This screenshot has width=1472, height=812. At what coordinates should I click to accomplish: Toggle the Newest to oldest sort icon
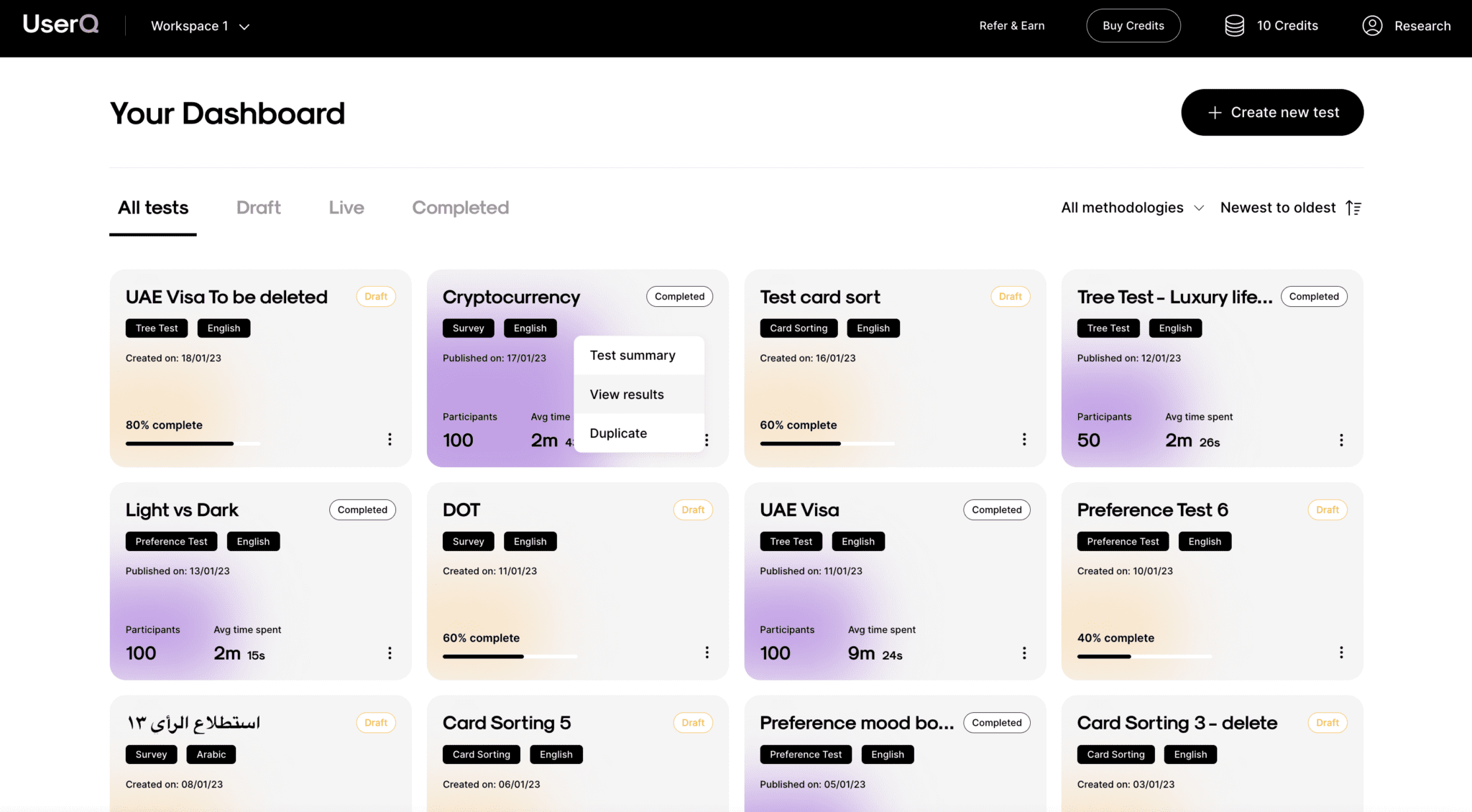tap(1353, 208)
